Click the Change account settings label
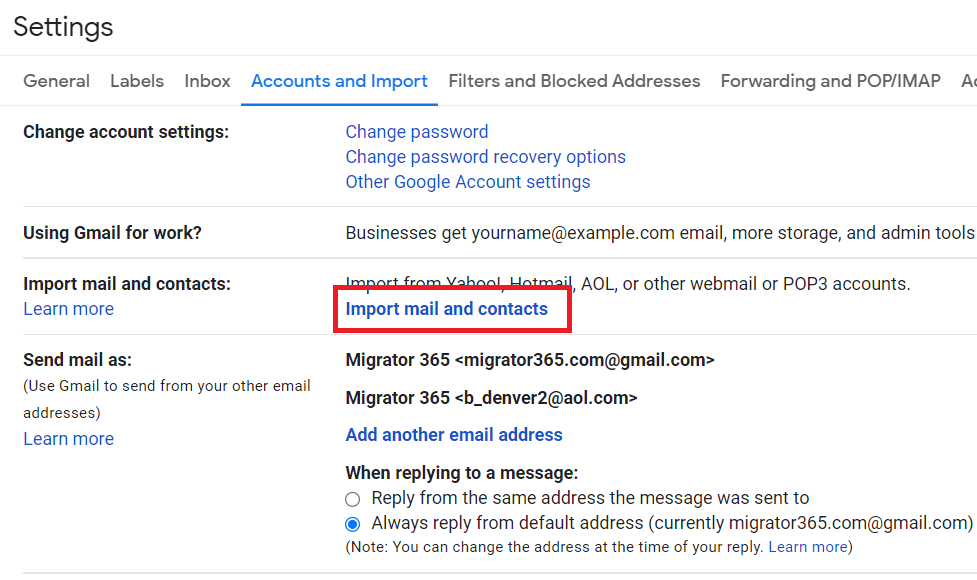The image size is (977, 580). coord(126,132)
